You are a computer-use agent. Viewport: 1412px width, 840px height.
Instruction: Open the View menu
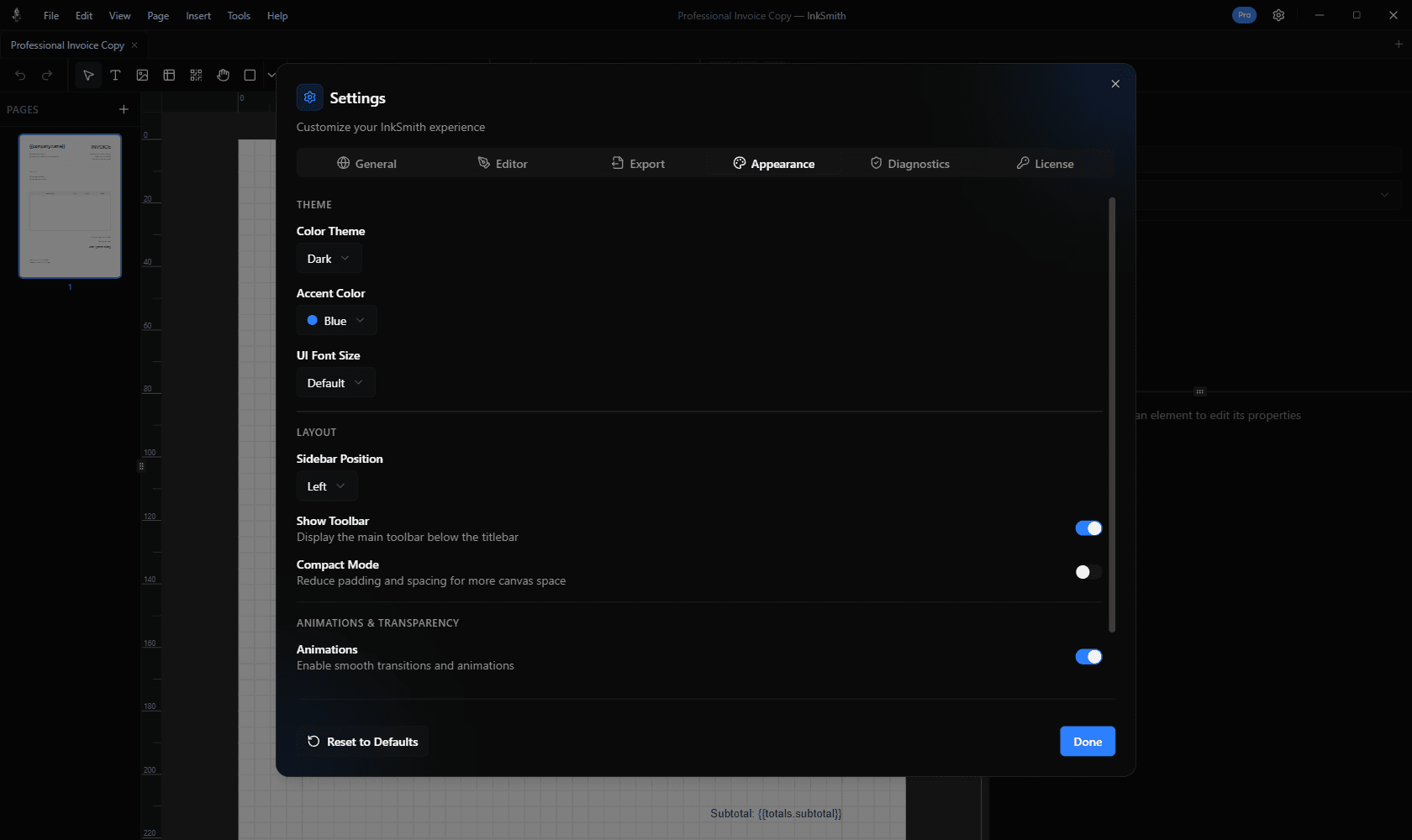(120, 16)
